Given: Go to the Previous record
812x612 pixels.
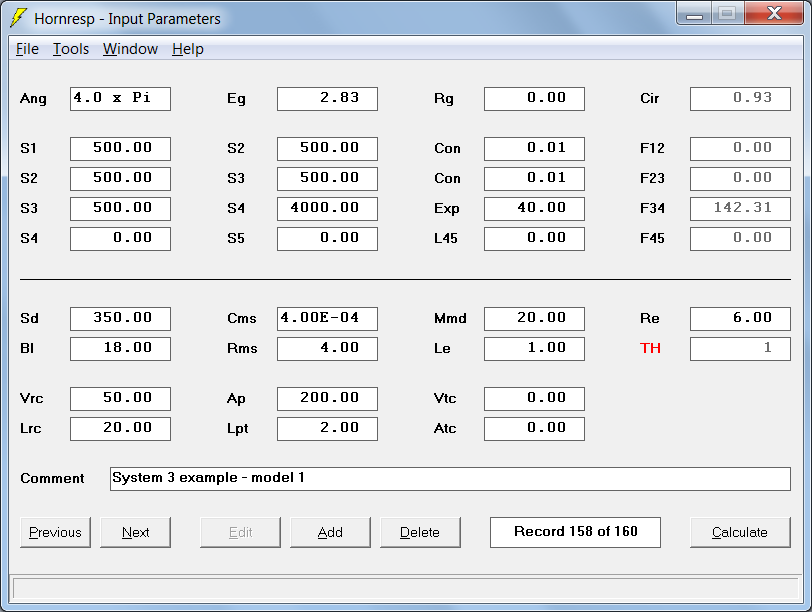Looking at the screenshot, I should tap(55, 532).
